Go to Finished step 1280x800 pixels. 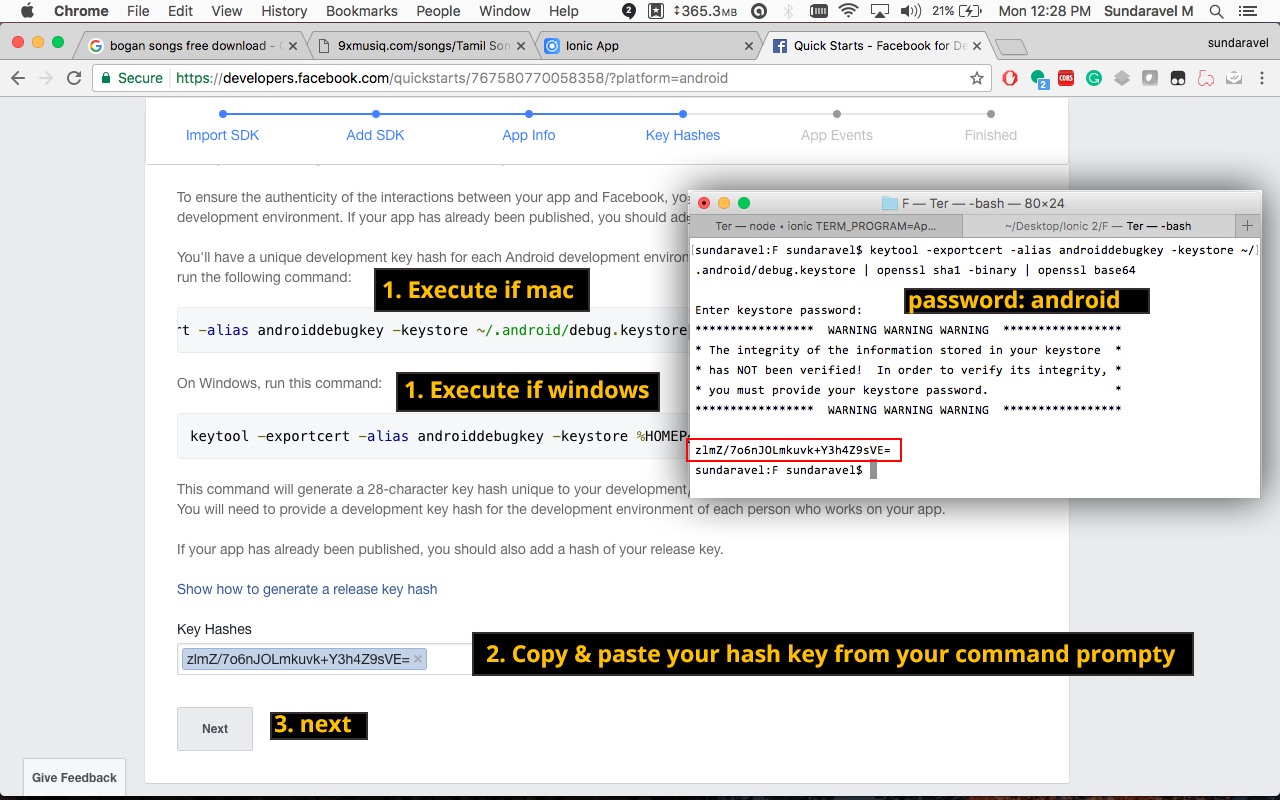[x=990, y=135]
